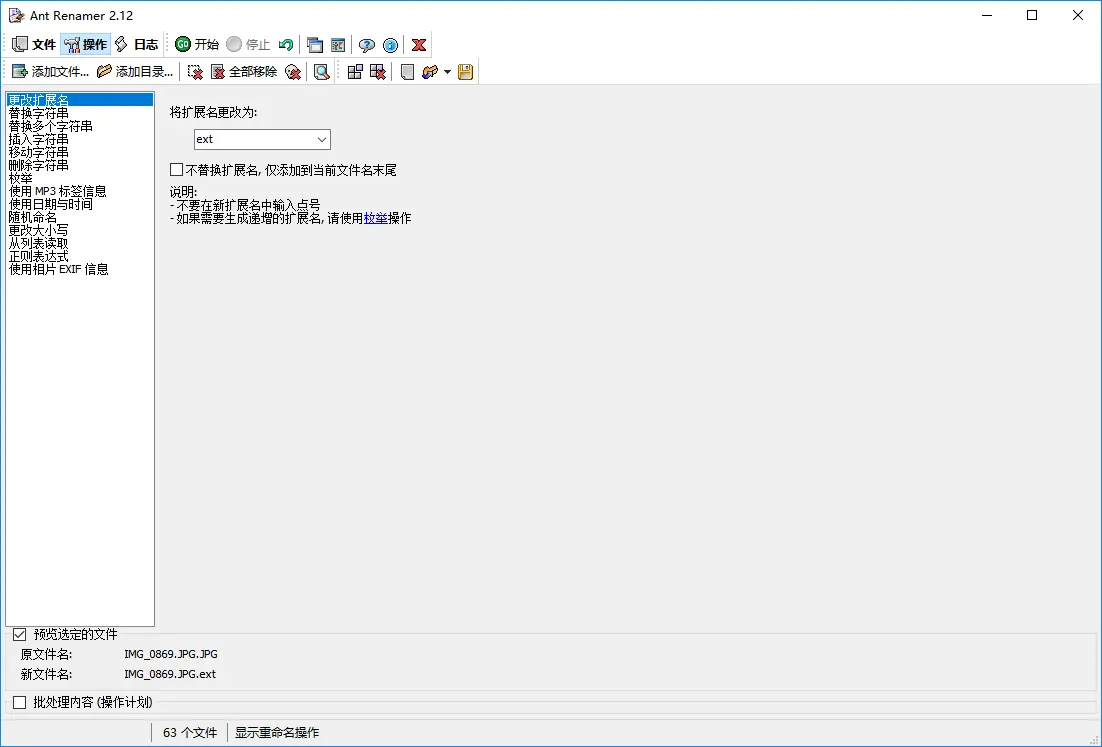Enable 不替换扩展名 checkbox
The width and height of the screenshot is (1102, 747).
point(175,170)
